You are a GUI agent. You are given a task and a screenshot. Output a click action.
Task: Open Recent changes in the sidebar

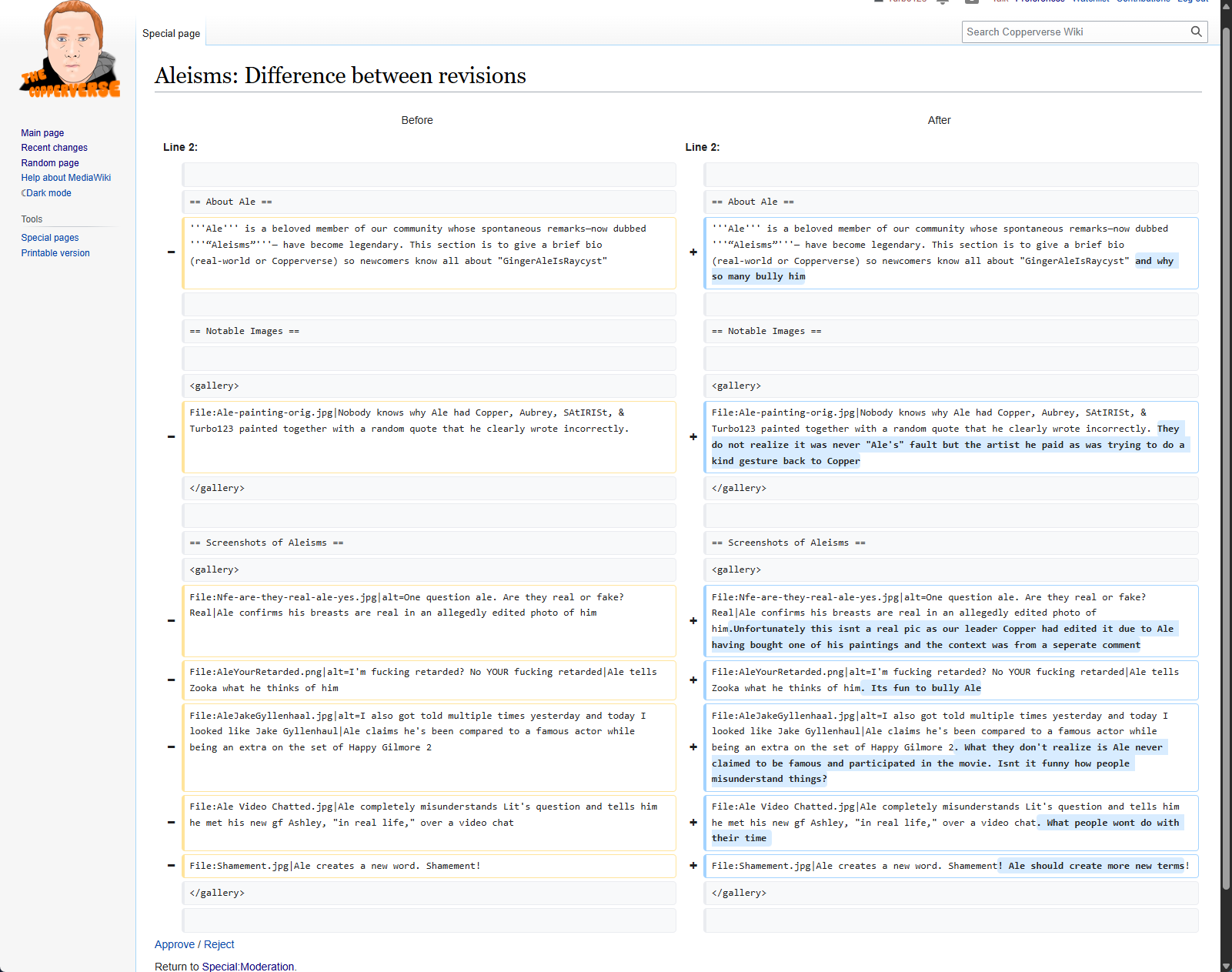tap(54, 148)
